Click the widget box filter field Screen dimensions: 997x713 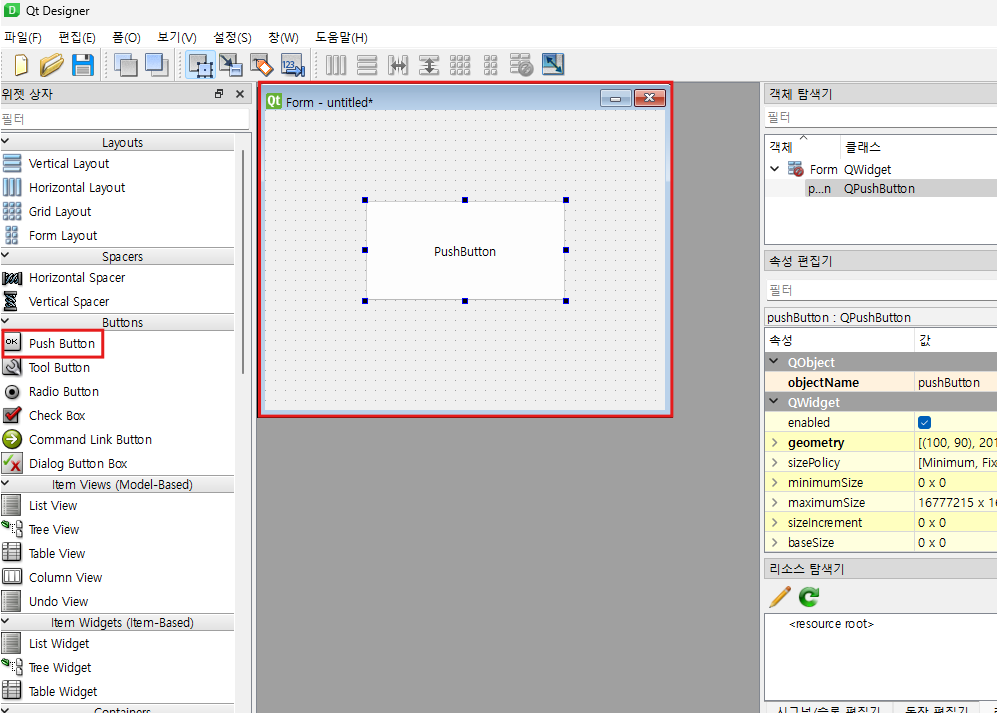tap(120, 117)
